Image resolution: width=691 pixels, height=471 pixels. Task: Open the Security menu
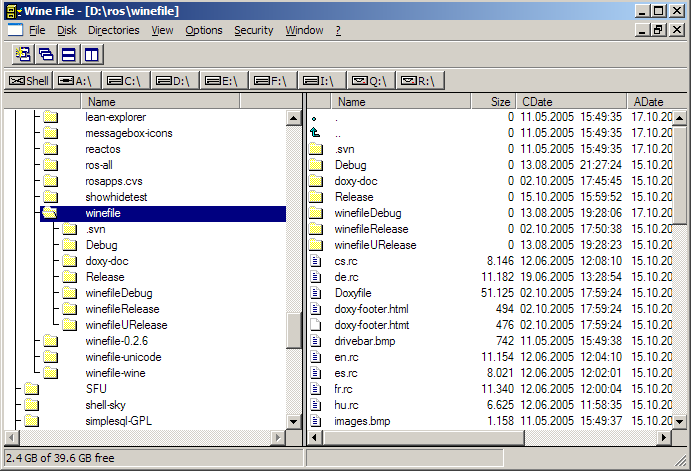pyautogui.click(x=253, y=30)
